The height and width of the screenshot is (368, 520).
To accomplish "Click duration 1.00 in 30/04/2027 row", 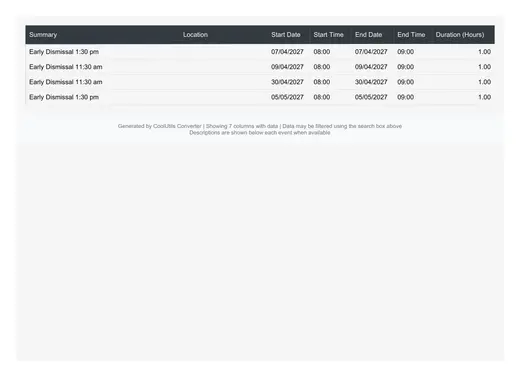I will click(x=484, y=82).
